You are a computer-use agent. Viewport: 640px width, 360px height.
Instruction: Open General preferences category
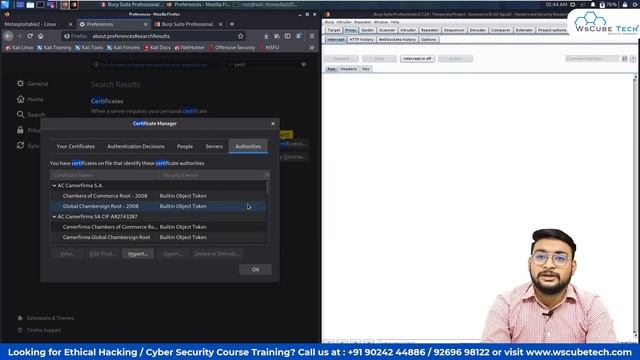click(x=33, y=84)
